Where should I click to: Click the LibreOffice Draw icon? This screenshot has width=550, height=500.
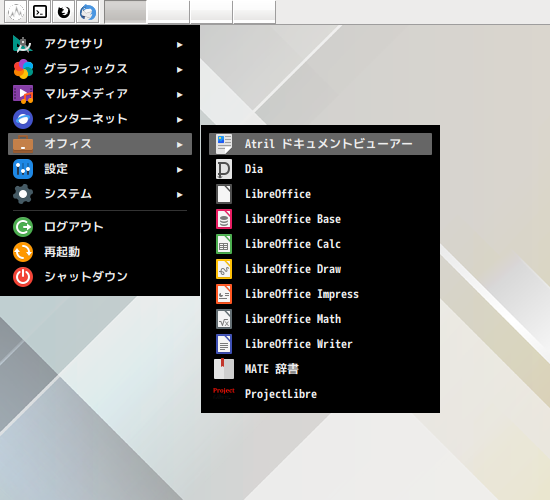pos(224,269)
